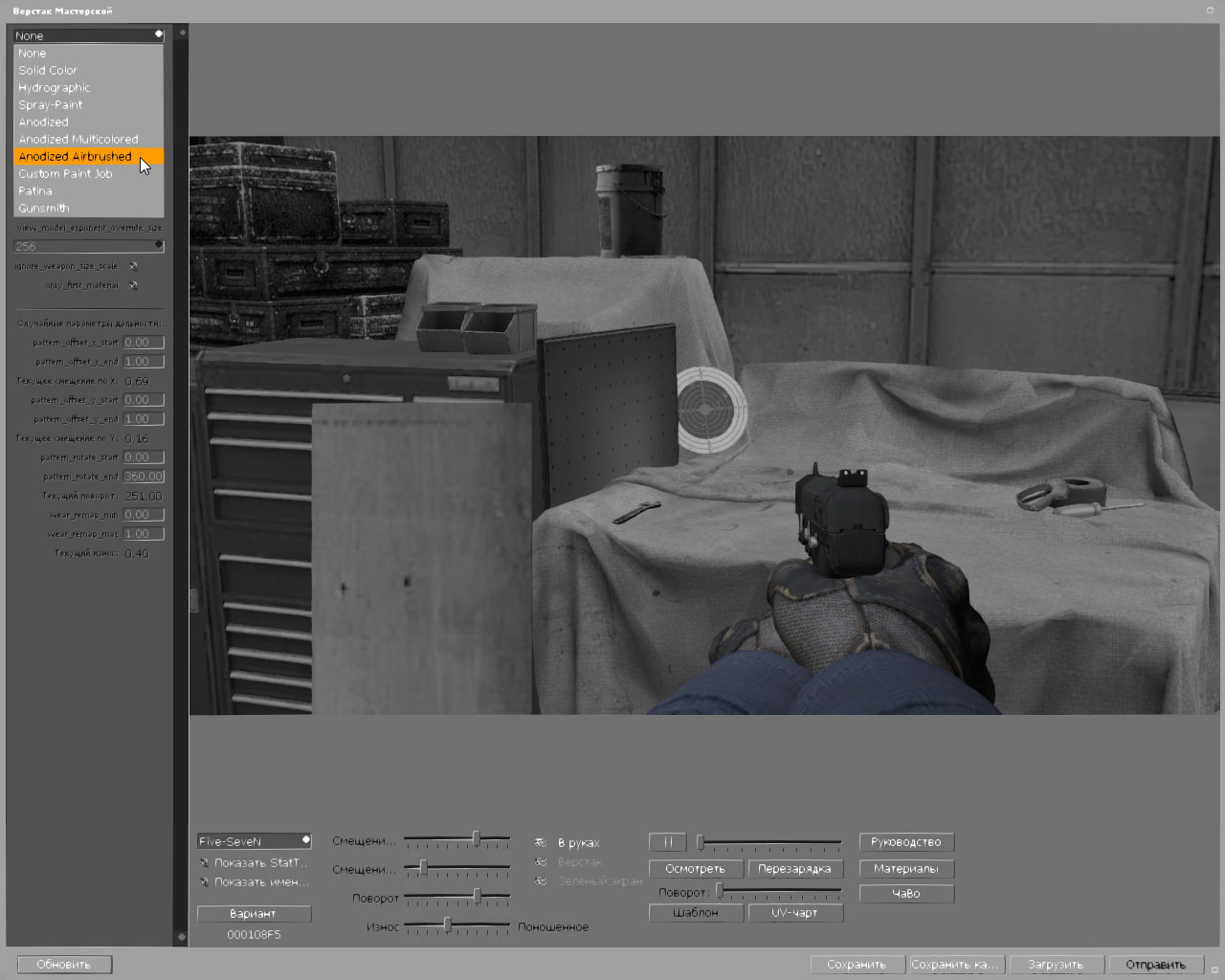Click the Поворот: slider handle above the Шаблон button
This screenshot has width=1225, height=980.
coord(720,891)
